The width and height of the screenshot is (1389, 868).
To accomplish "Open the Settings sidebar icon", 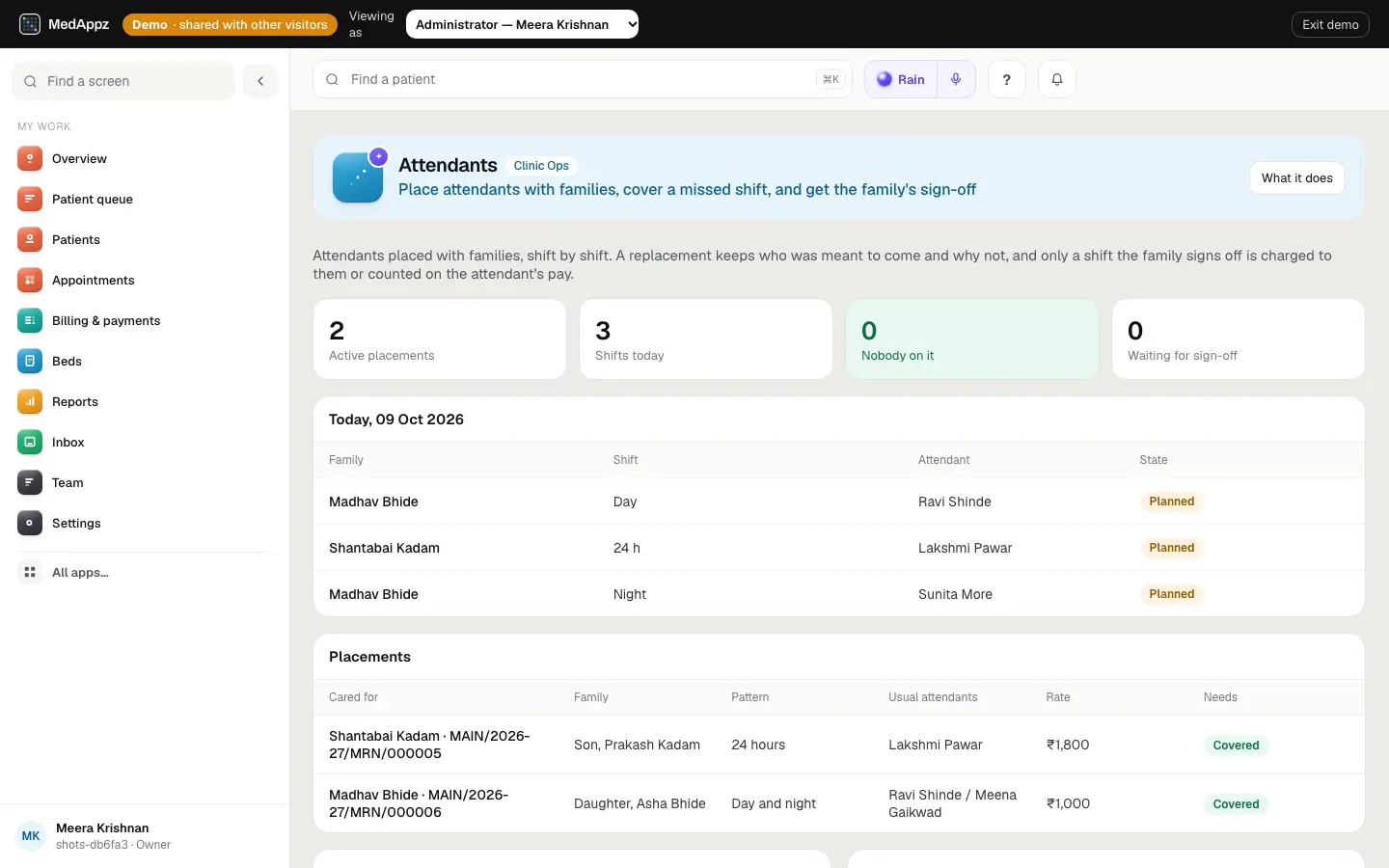I will coord(30,523).
